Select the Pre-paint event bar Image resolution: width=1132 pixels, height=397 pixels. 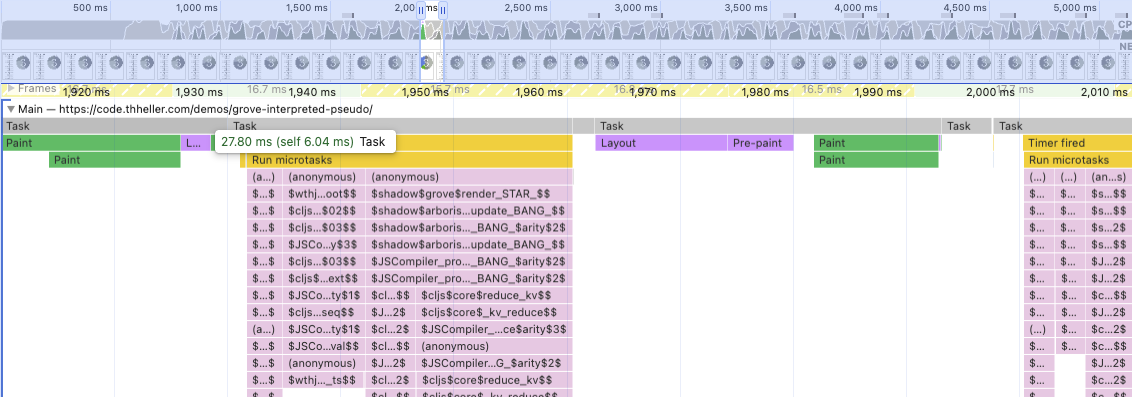[760, 143]
